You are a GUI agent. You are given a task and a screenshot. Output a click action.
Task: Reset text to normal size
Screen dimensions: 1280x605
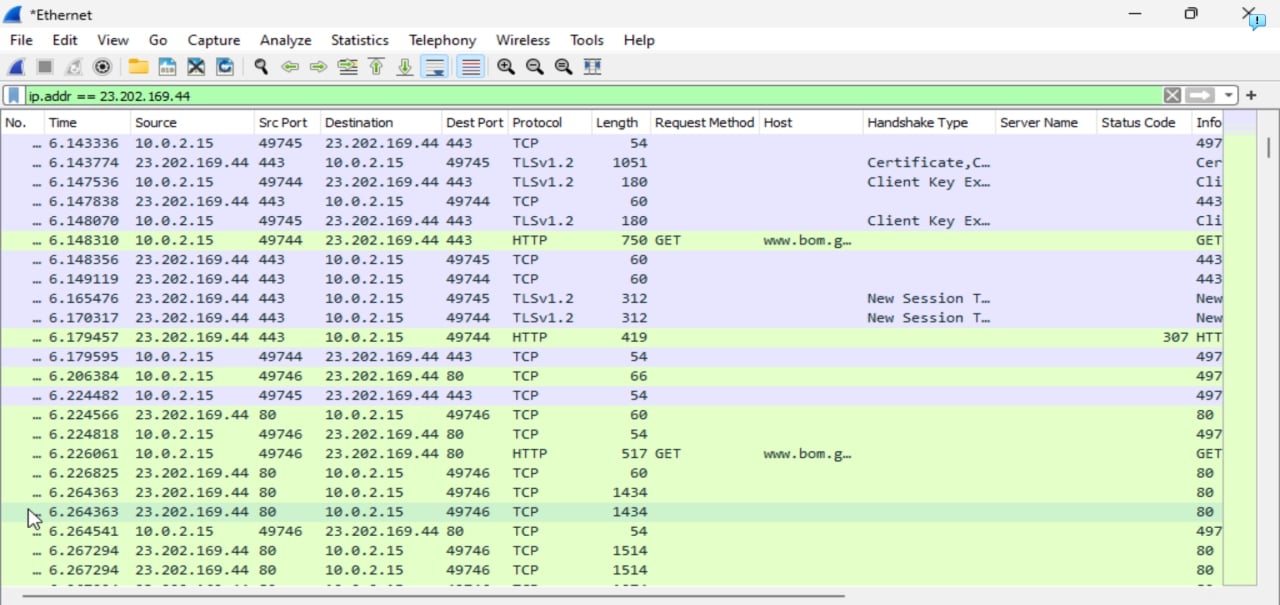[564, 67]
